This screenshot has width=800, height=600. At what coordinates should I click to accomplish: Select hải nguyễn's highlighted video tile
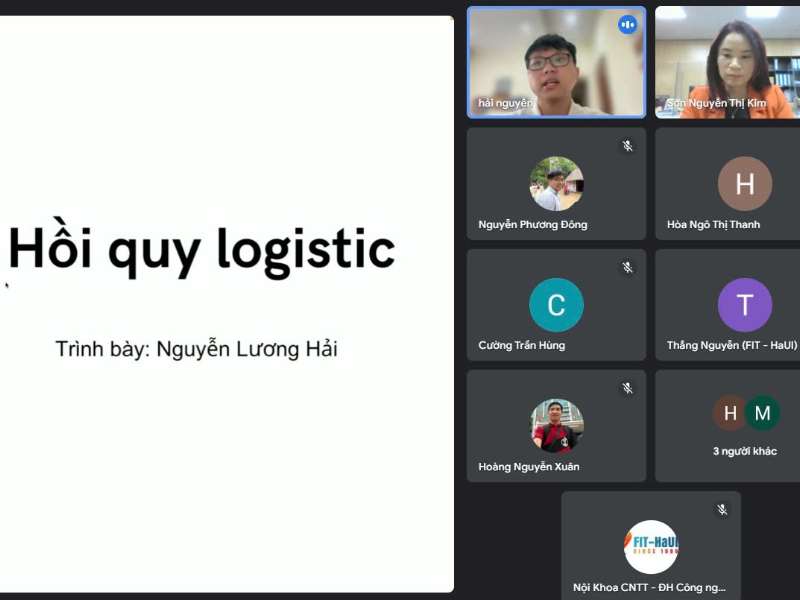[556, 60]
